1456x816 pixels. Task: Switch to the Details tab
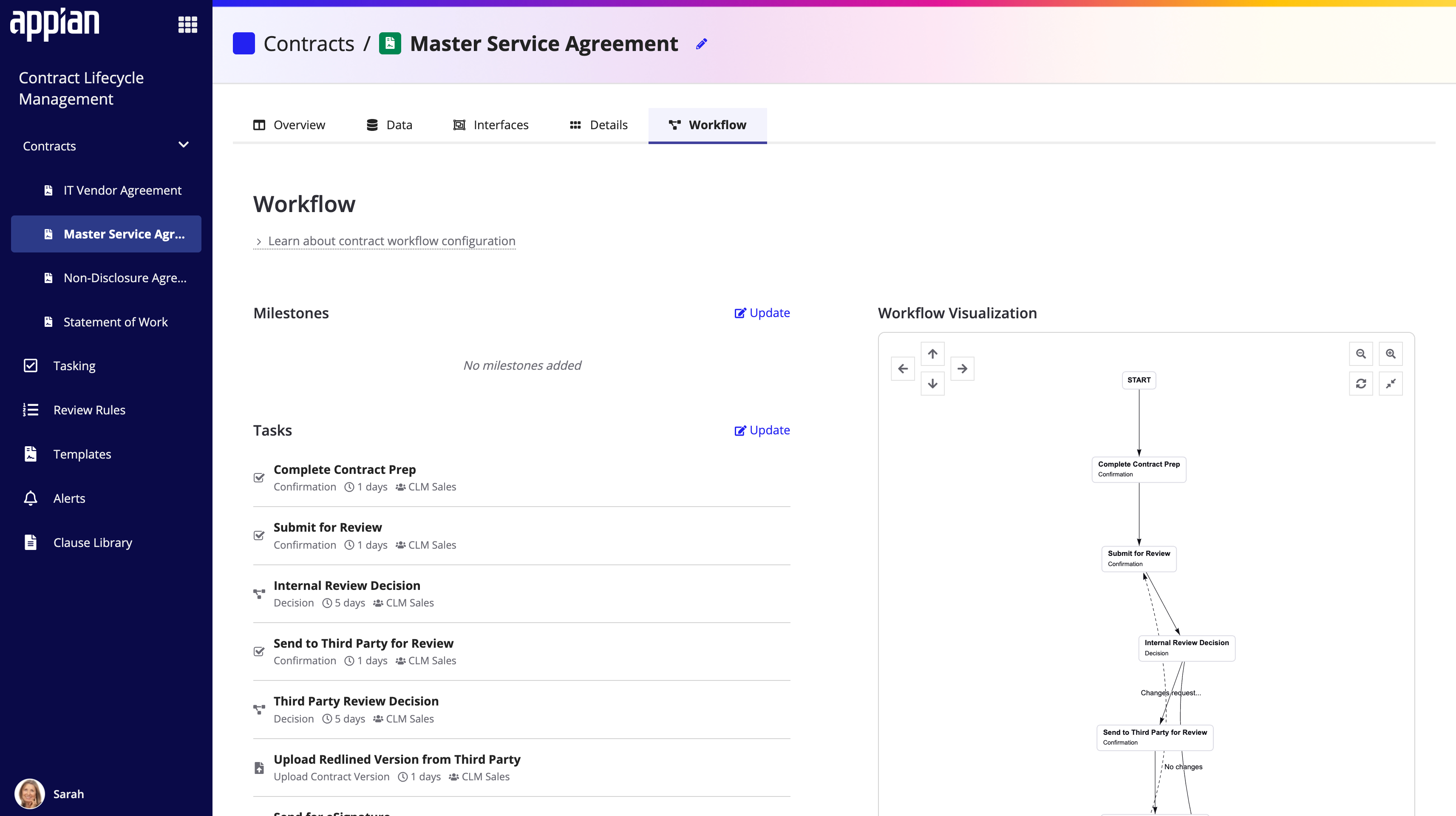(598, 125)
